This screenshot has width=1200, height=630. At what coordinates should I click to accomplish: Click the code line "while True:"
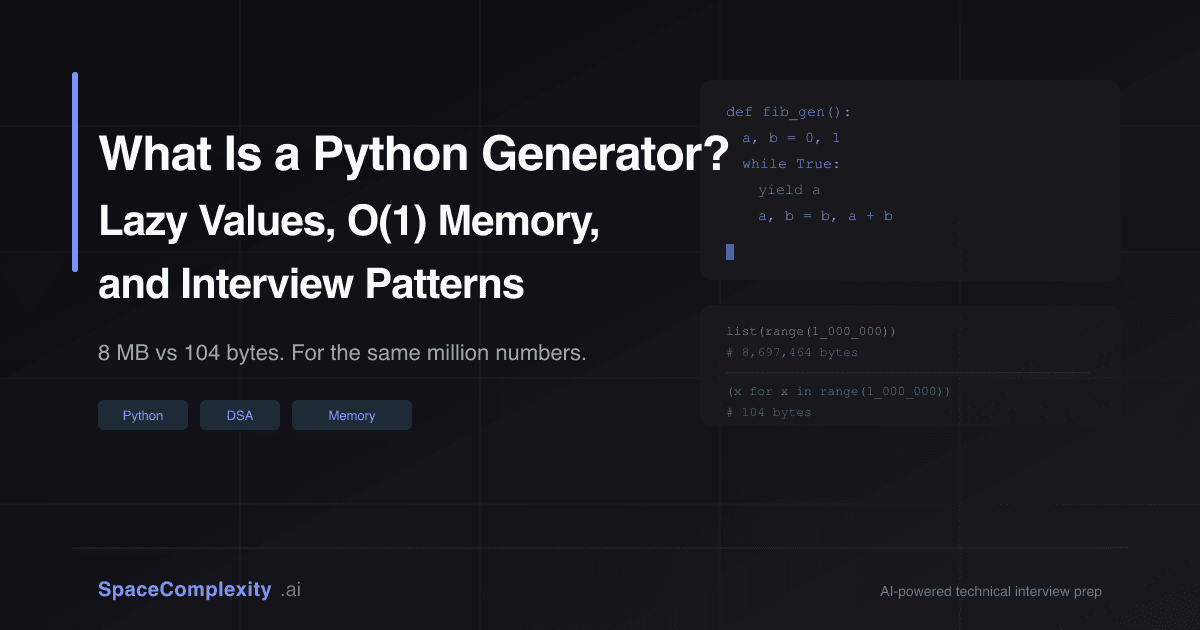tap(792, 164)
